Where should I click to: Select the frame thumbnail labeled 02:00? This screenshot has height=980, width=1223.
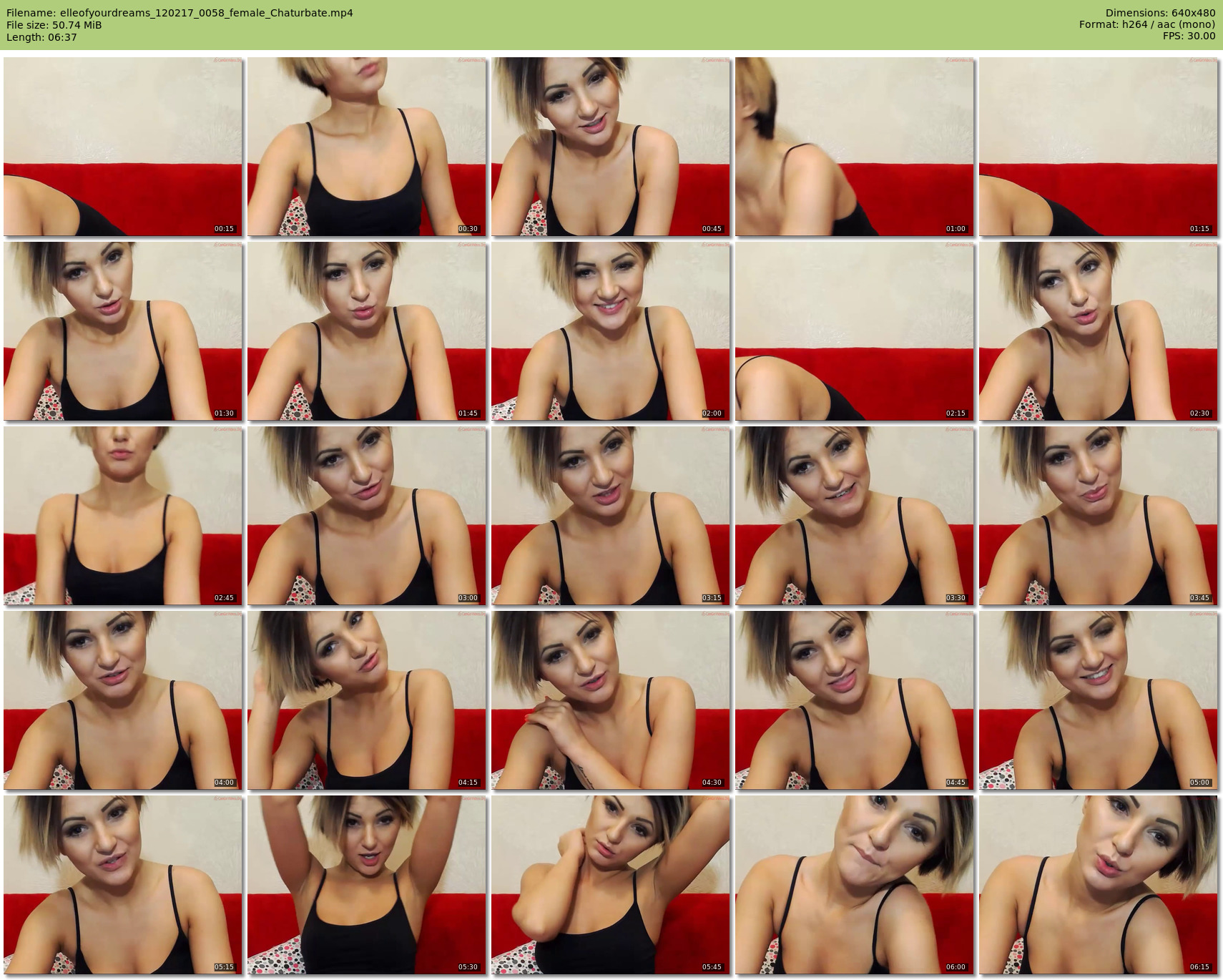point(611,331)
